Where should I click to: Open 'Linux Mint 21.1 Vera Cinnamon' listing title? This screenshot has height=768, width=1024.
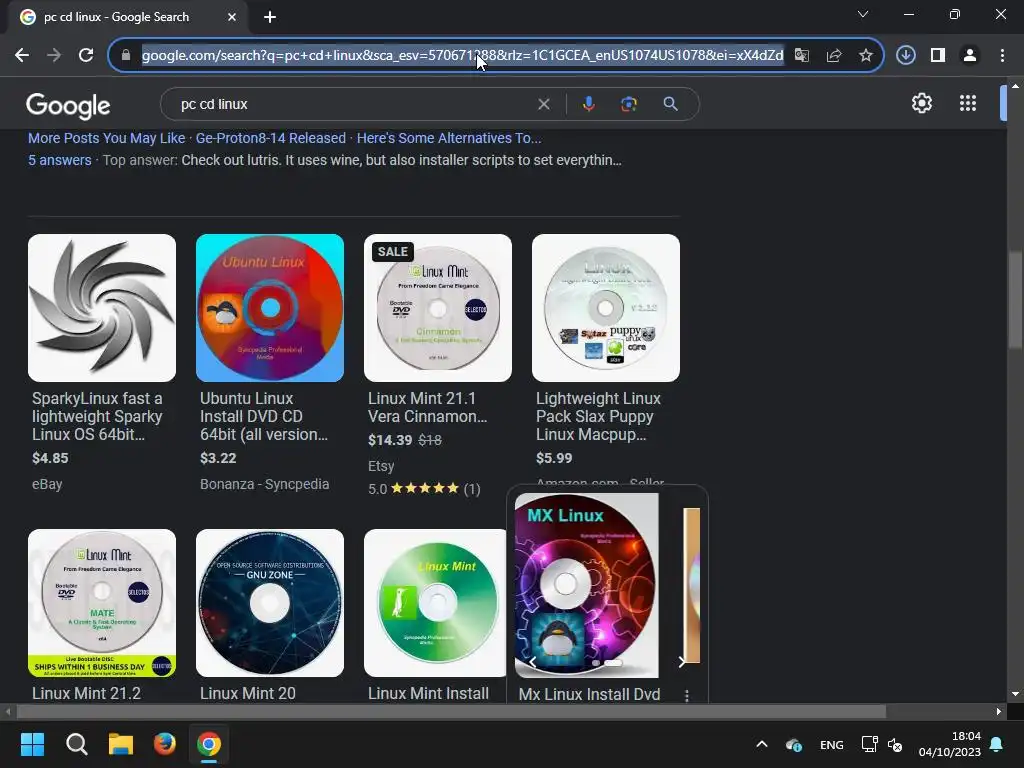point(427,408)
